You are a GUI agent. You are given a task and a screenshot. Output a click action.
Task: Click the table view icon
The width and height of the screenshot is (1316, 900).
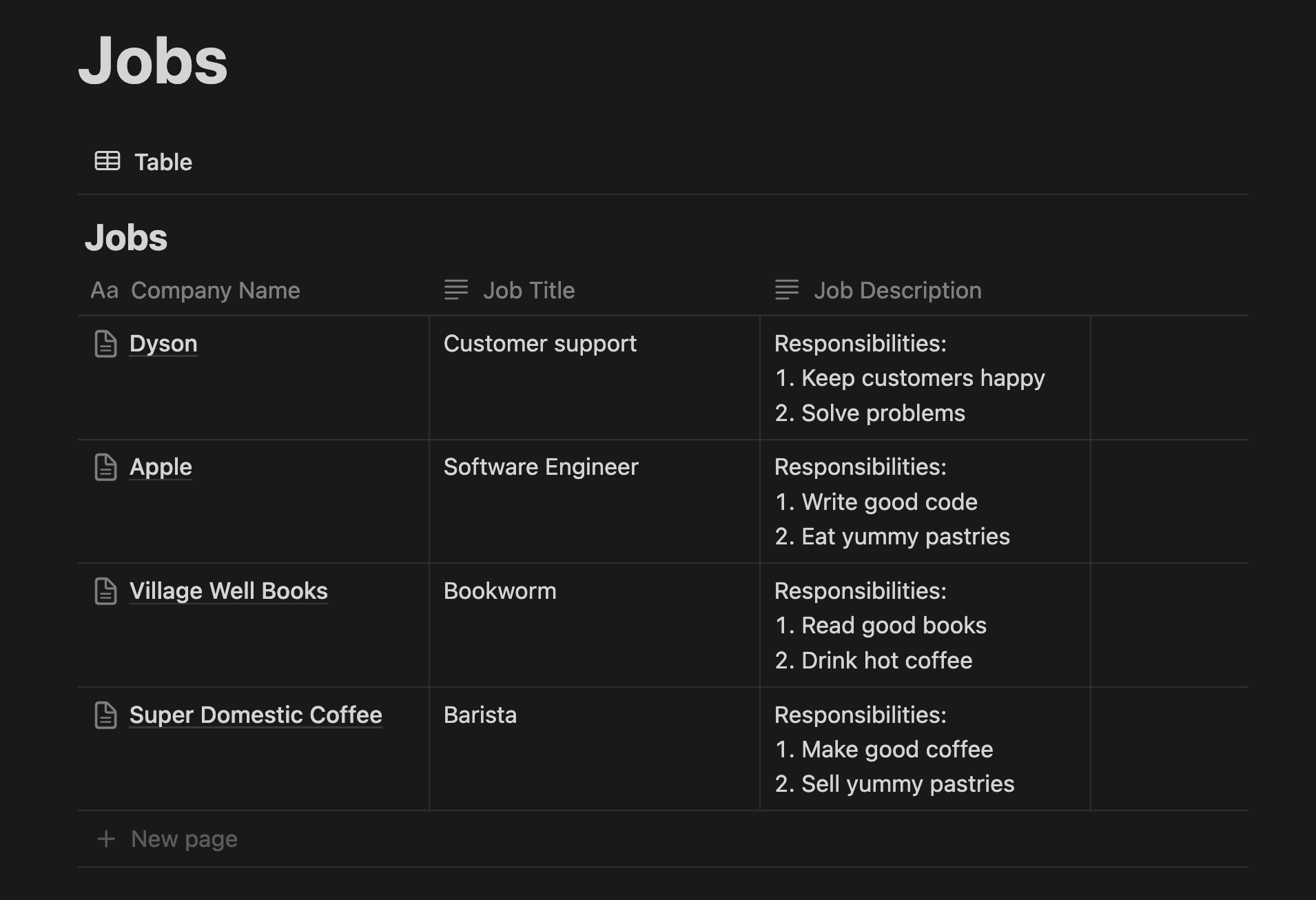coord(107,161)
